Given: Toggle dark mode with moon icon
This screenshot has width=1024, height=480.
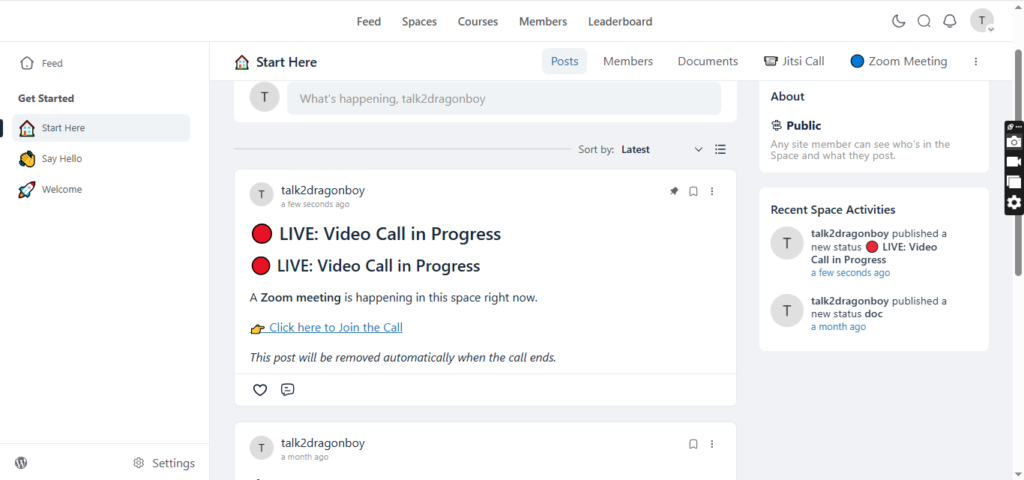Looking at the screenshot, I should pos(899,21).
